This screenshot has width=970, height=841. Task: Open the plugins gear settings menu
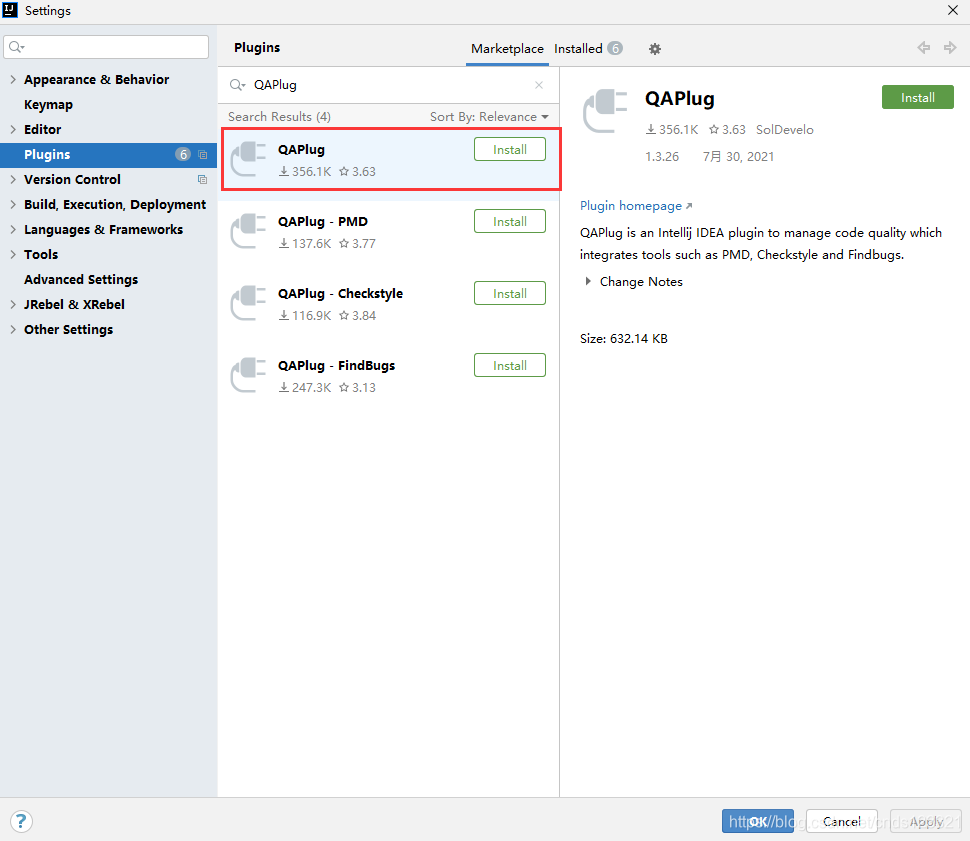click(655, 49)
